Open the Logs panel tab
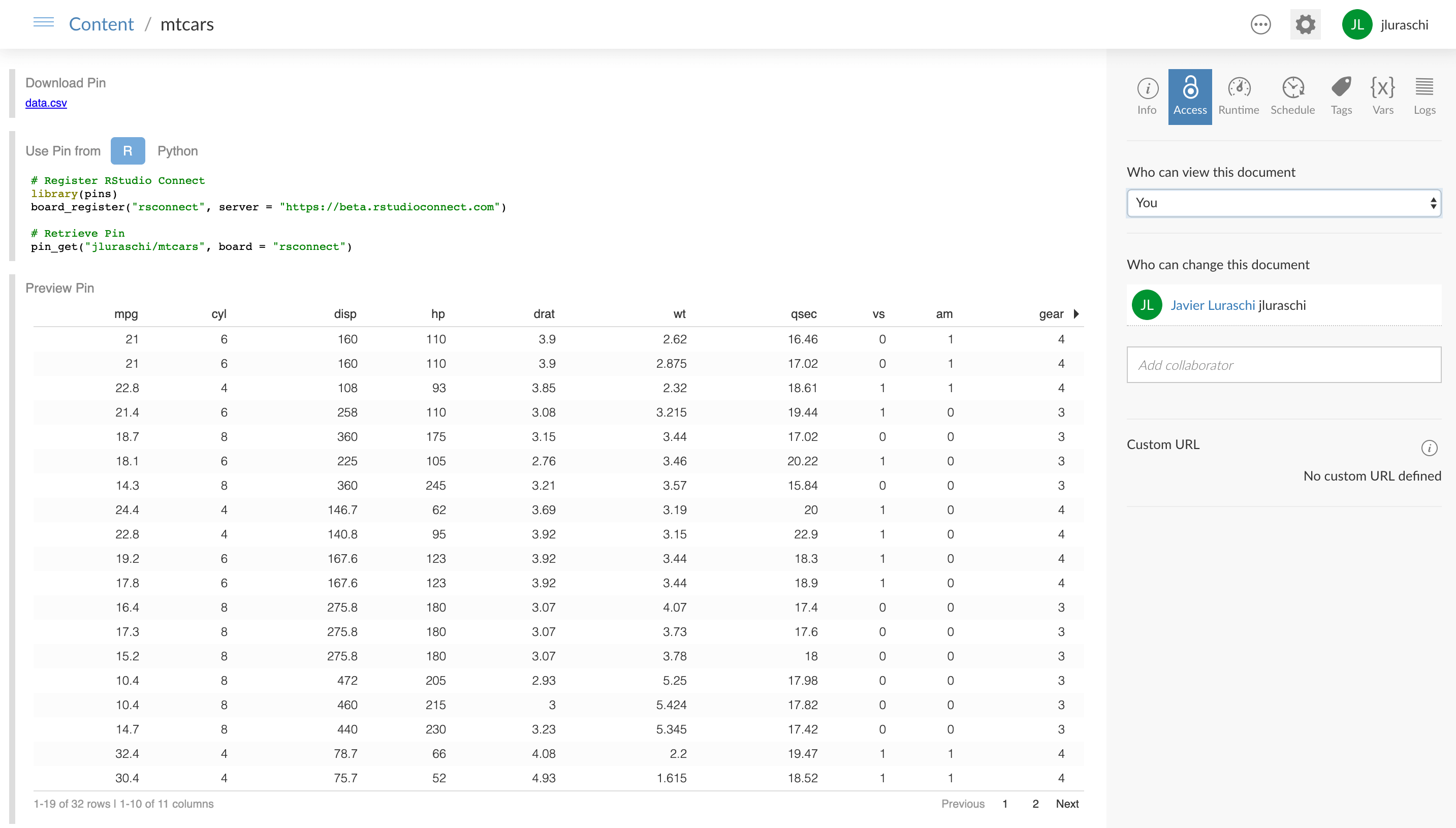Viewport: 1456px width, 828px height. [1424, 94]
